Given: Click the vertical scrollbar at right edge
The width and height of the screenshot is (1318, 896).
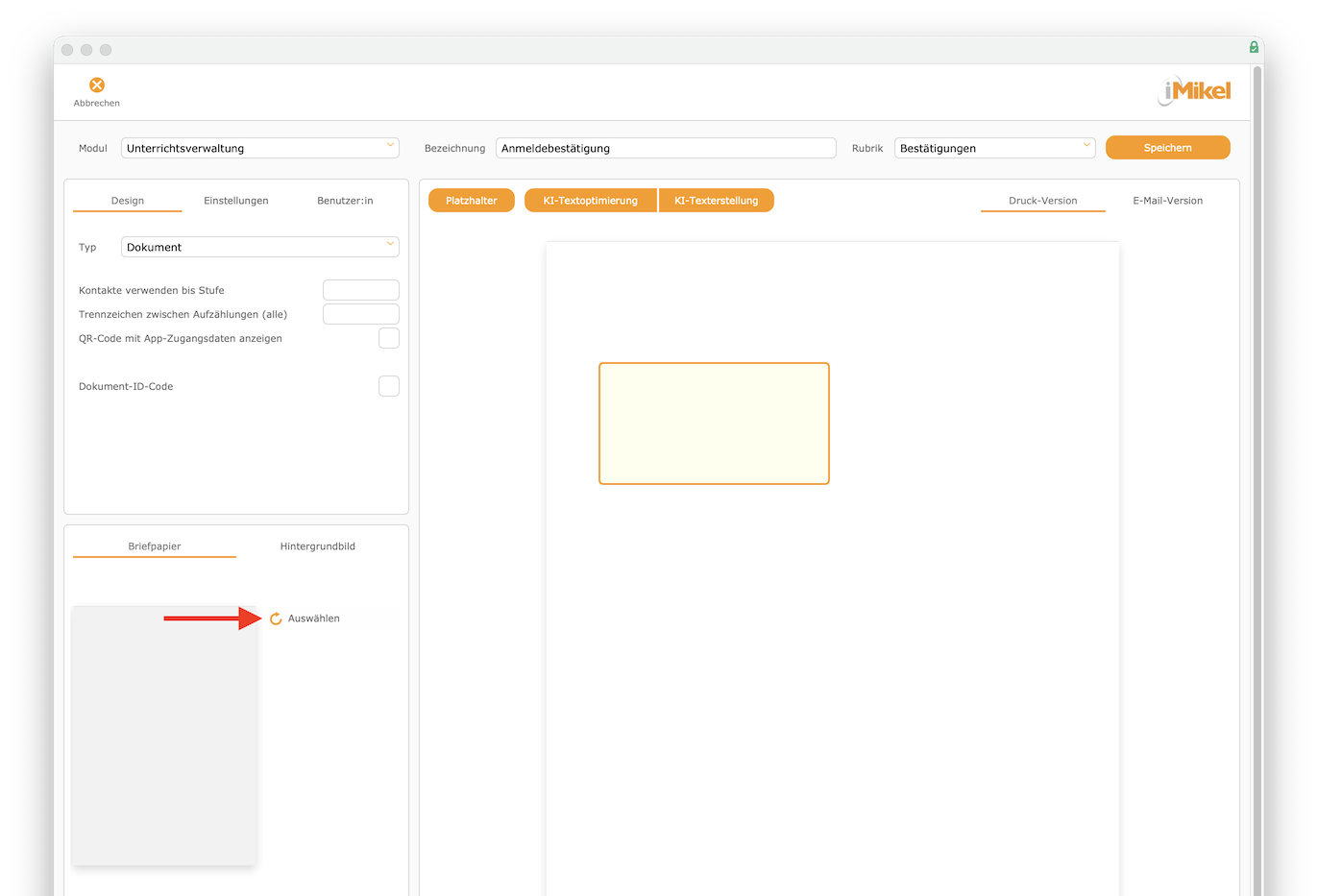Looking at the screenshot, I should (1257, 480).
